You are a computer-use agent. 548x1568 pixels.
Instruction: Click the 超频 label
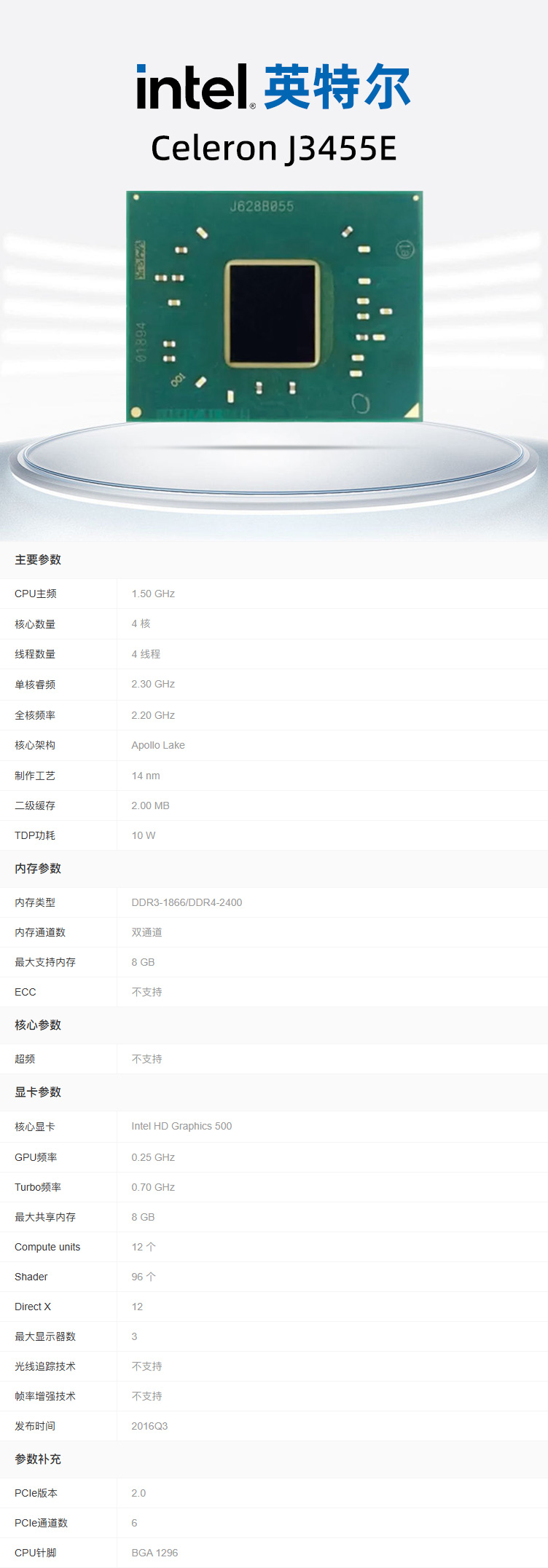tap(25, 1059)
